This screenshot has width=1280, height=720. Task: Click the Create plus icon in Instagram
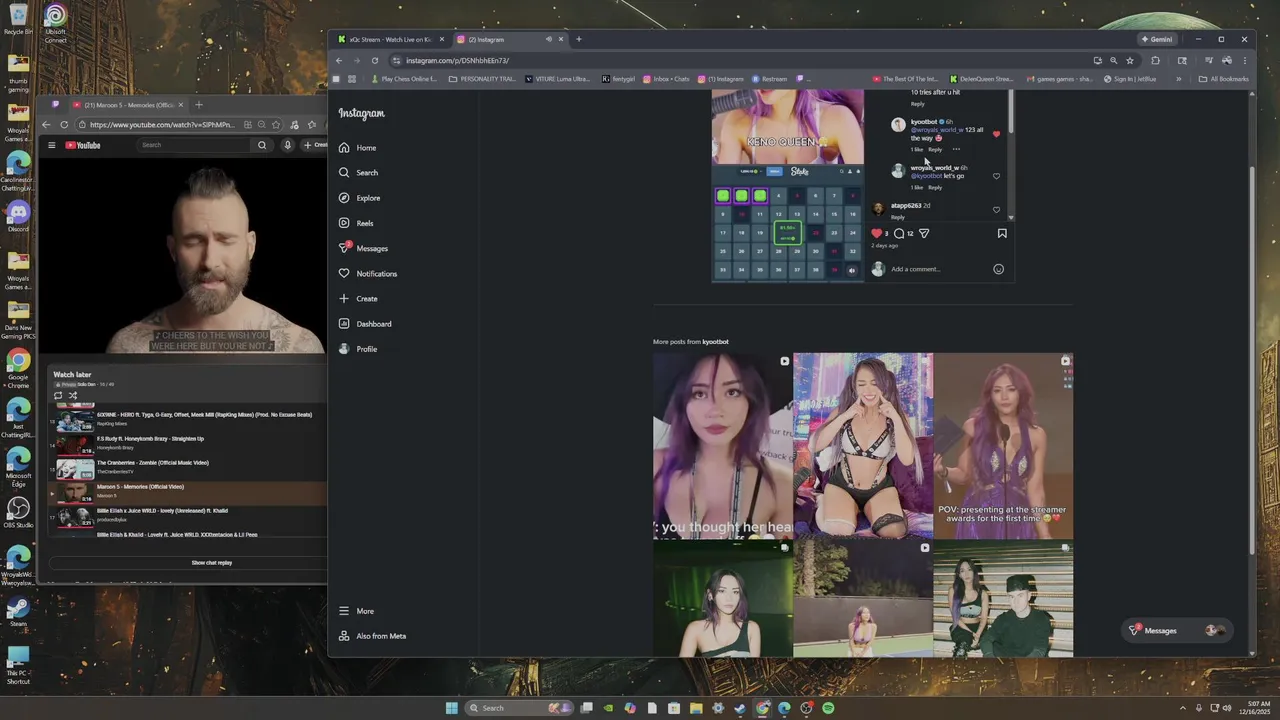pyautogui.click(x=344, y=298)
